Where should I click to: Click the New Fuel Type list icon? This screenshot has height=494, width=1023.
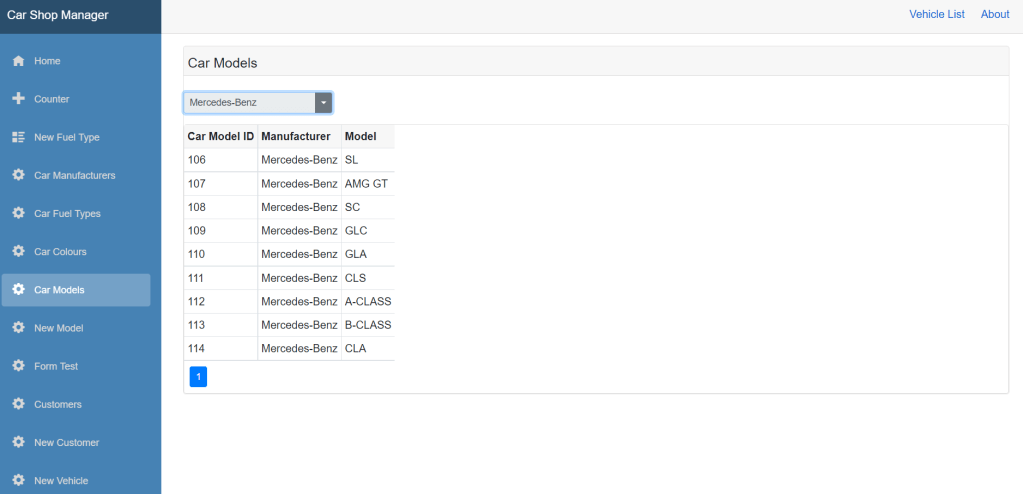pyautogui.click(x=18, y=137)
